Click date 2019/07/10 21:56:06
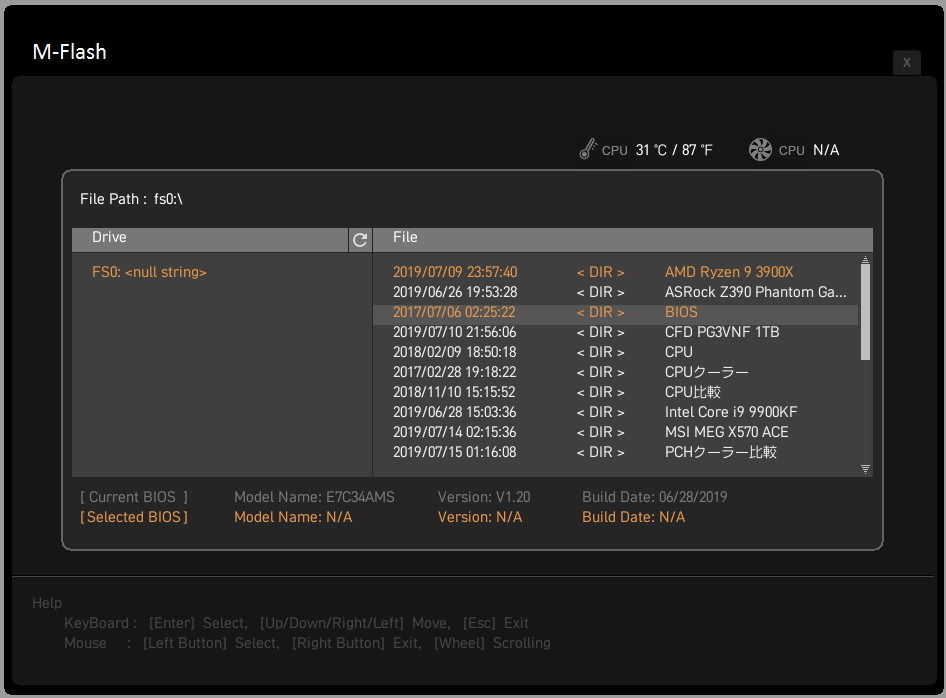The width and height of the screenshot is (946, 698). click(454, 332)
